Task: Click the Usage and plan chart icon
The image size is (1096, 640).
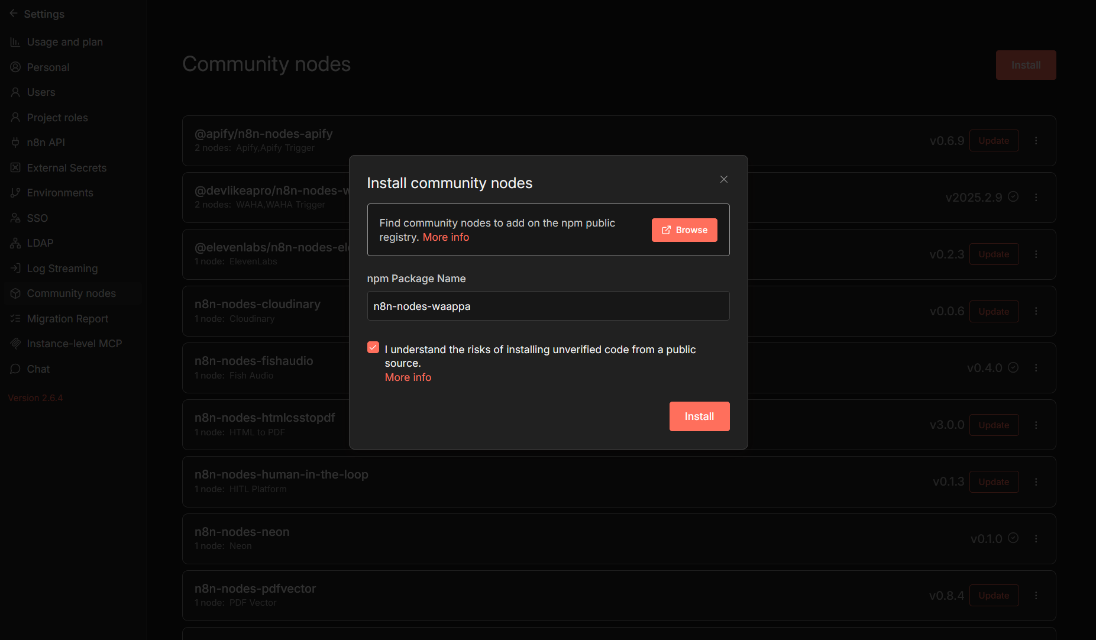Action: tap(15, 42)
